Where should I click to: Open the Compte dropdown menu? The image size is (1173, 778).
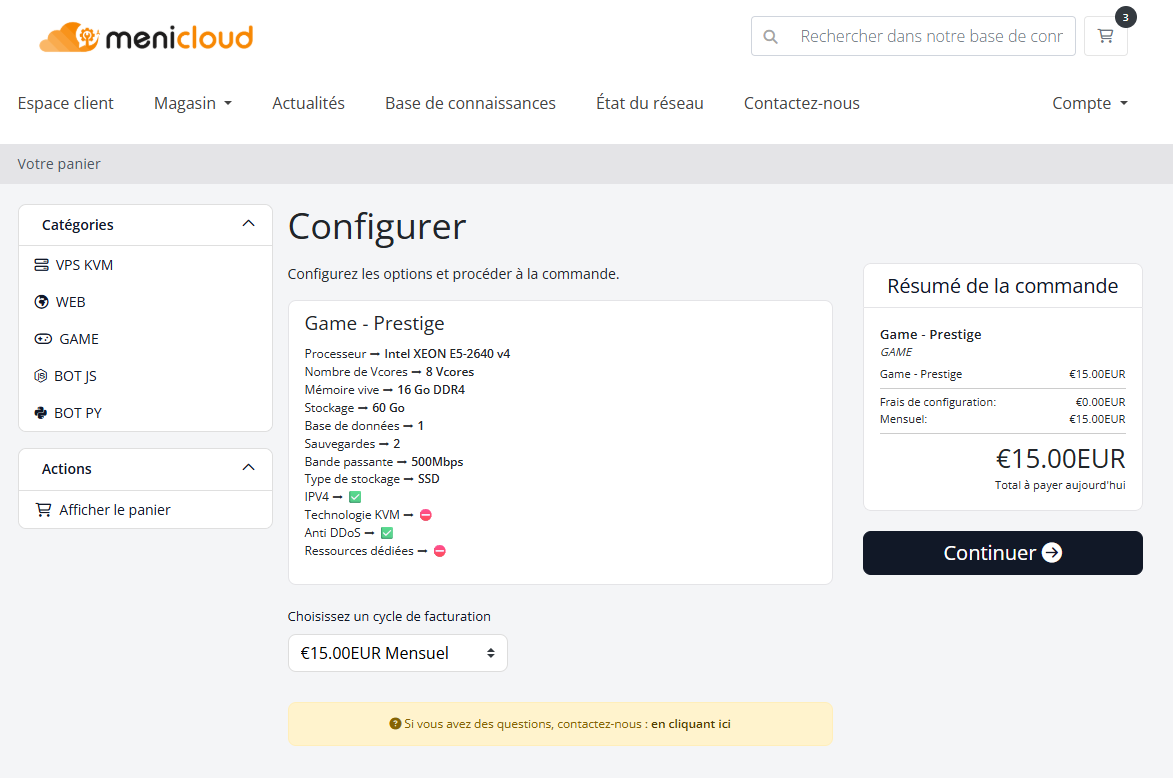[x=1090, y=103]
